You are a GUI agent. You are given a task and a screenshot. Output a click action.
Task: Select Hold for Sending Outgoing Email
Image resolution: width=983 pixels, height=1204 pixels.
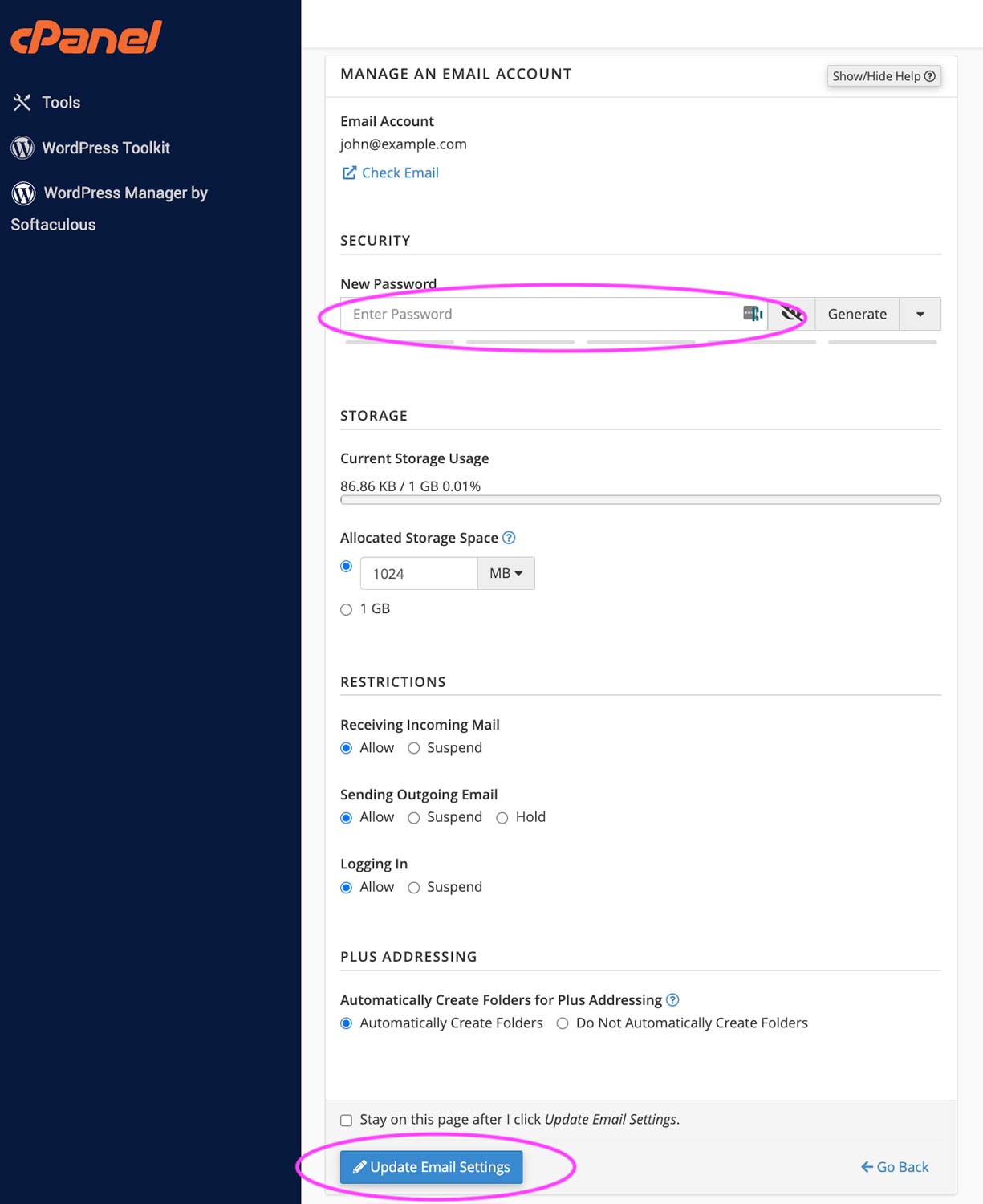pyautogui.click(x=502, y=818)
